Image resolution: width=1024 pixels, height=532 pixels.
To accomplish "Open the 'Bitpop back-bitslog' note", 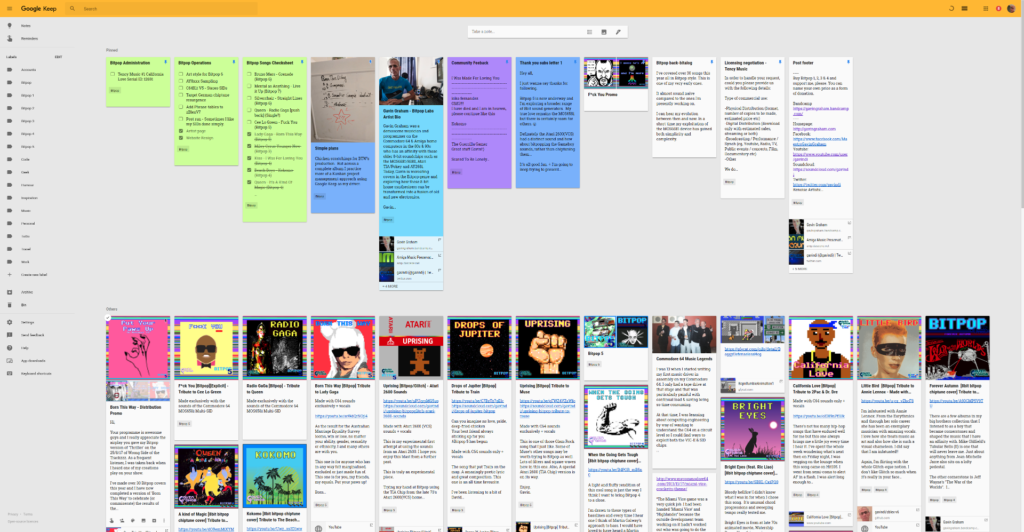I will tap(684, 107).
